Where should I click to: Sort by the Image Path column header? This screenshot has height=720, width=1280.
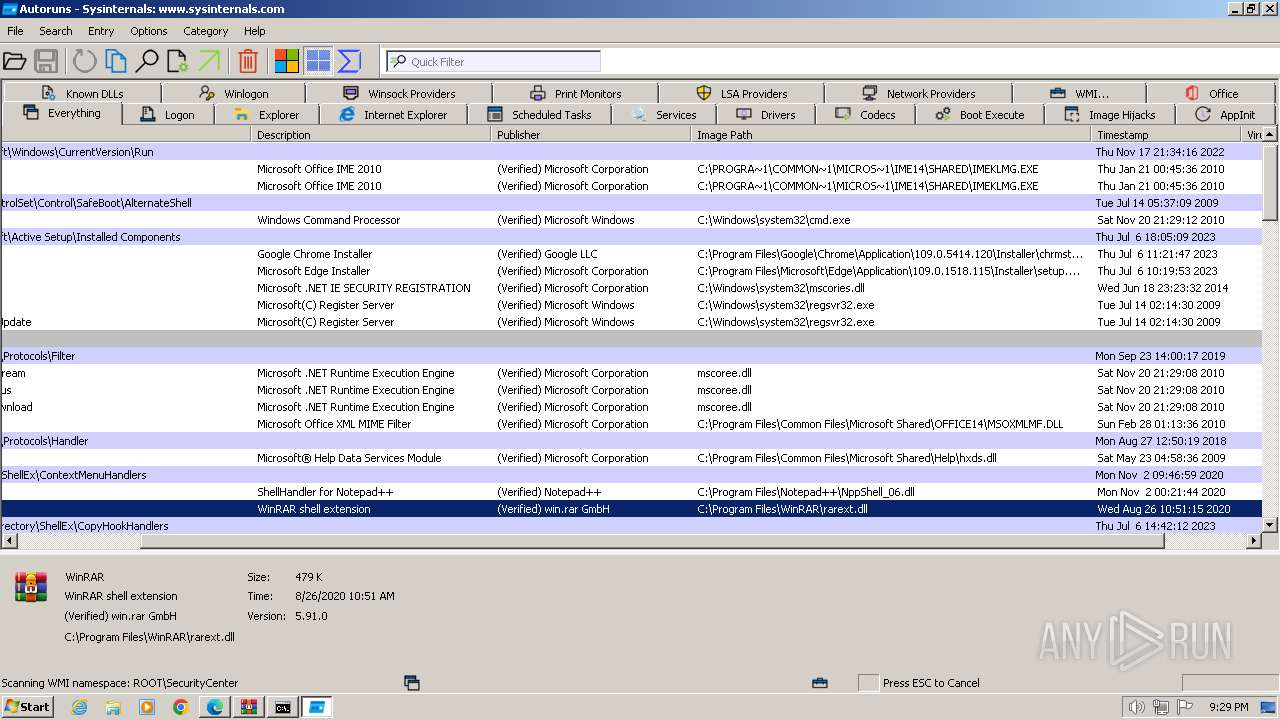[x=891, y=134]
